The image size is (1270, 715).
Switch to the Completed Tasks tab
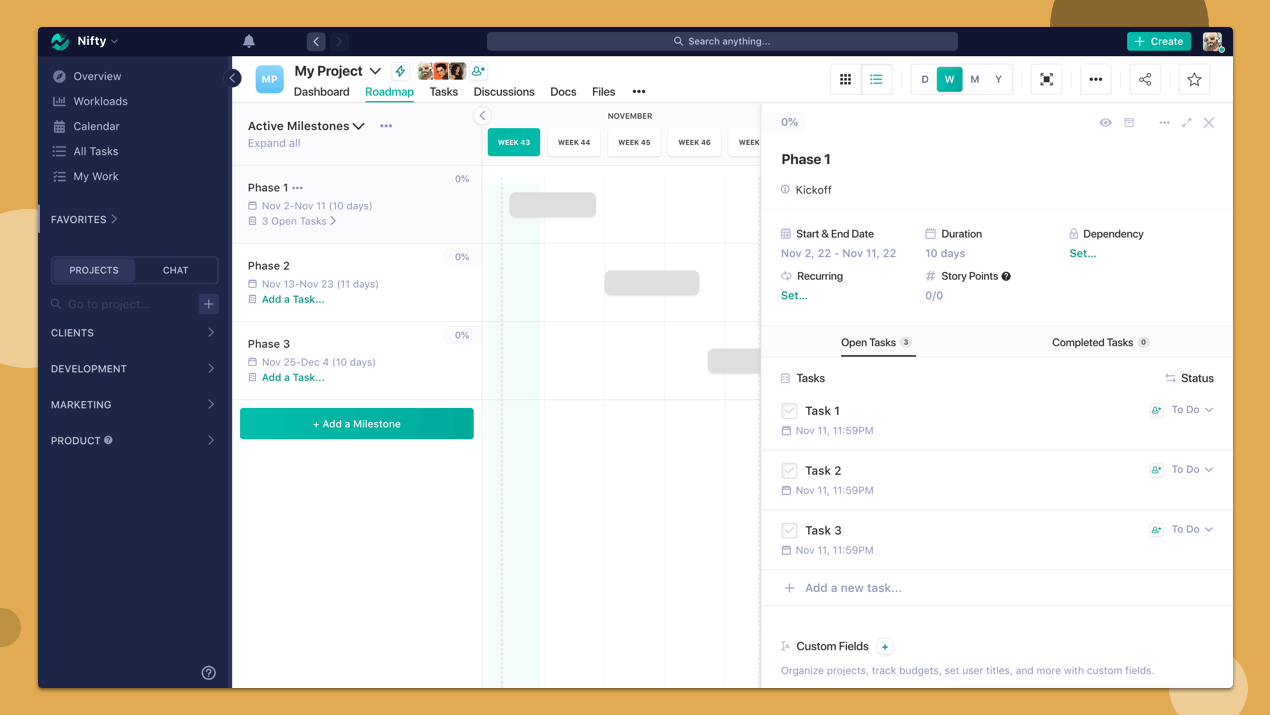(x=1094, y=342)
